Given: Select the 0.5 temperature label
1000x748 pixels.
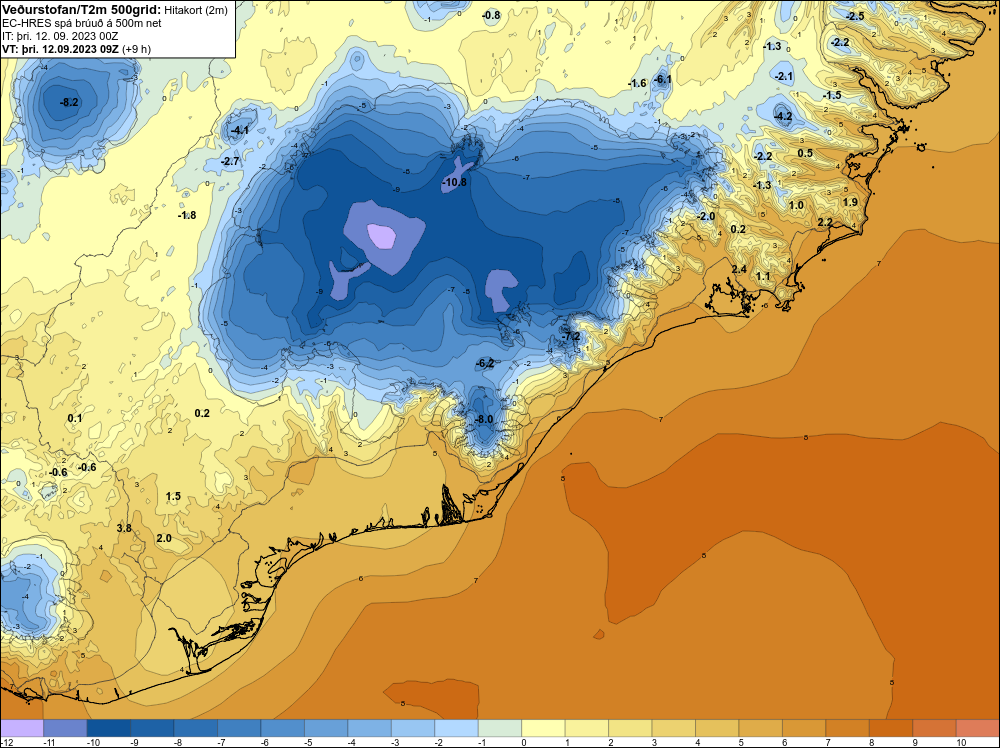Looking at the screenshot, I should (805, 153).
